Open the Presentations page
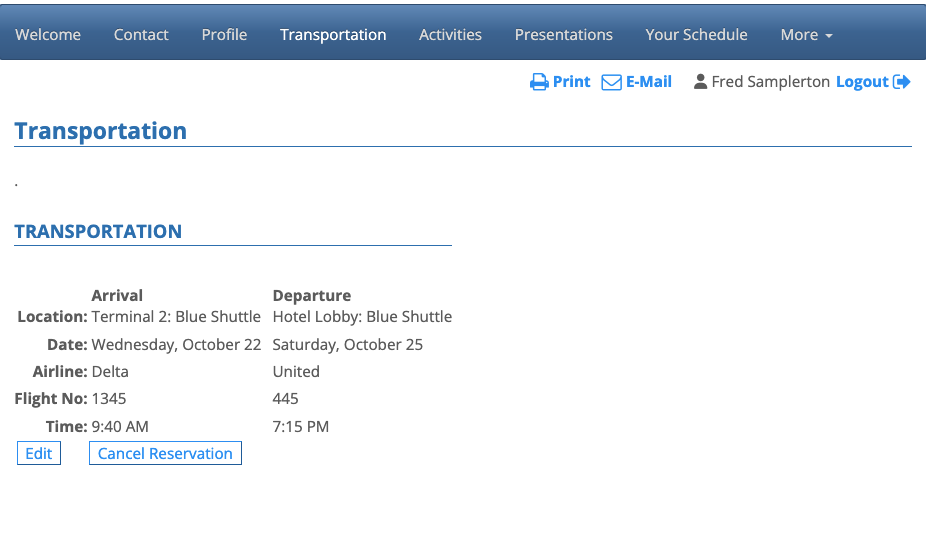This screenshot has width=926, height=552. [564, 34]
